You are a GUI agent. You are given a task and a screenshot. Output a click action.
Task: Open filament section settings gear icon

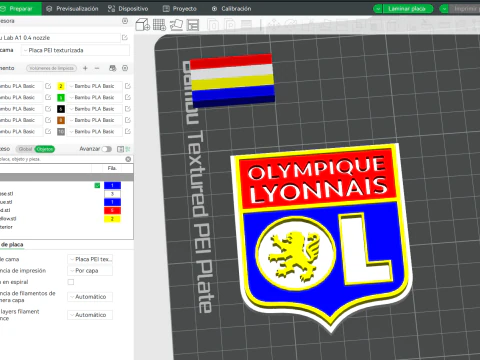pyautogui.click(x=125, y=68)
